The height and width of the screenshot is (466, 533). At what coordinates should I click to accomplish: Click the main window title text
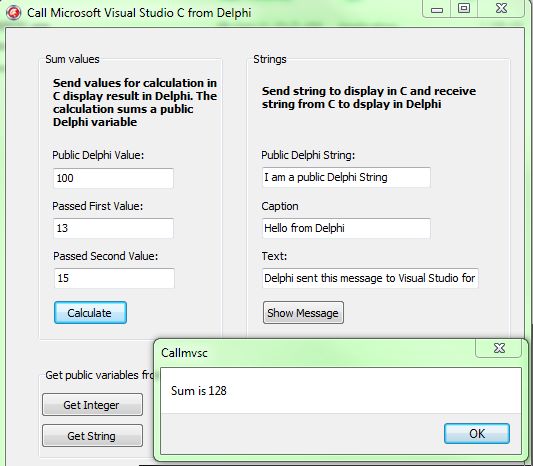click(x=139, y=13)
